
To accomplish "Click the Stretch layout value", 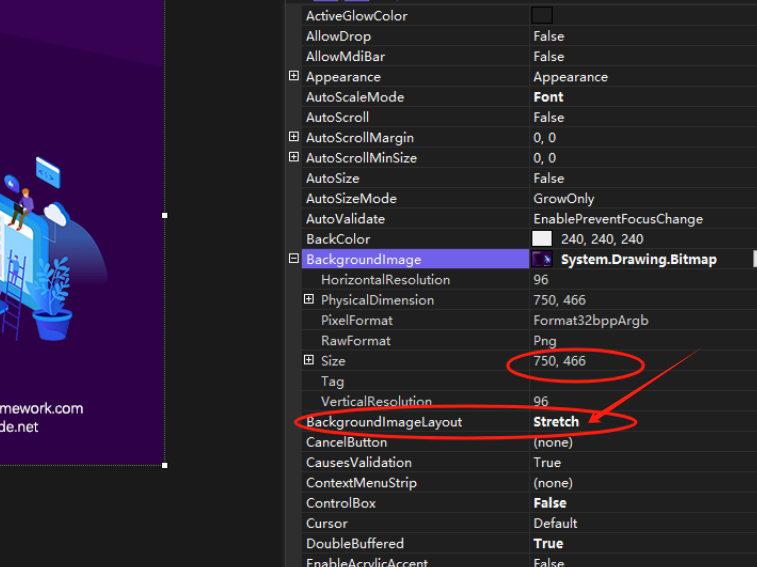I will tap(556, 422).
